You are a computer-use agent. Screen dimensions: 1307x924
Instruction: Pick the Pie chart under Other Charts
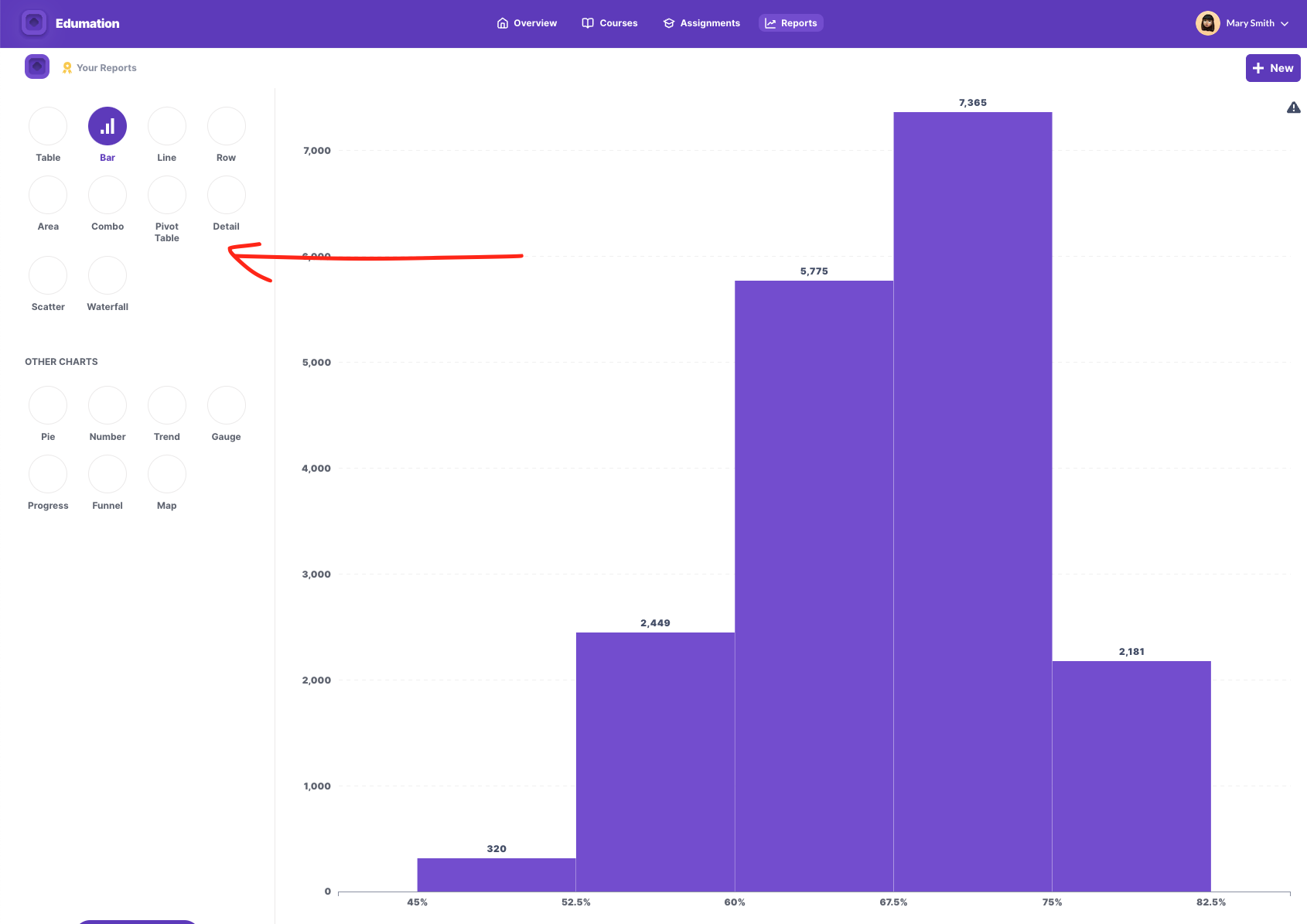tap(47, 405)
